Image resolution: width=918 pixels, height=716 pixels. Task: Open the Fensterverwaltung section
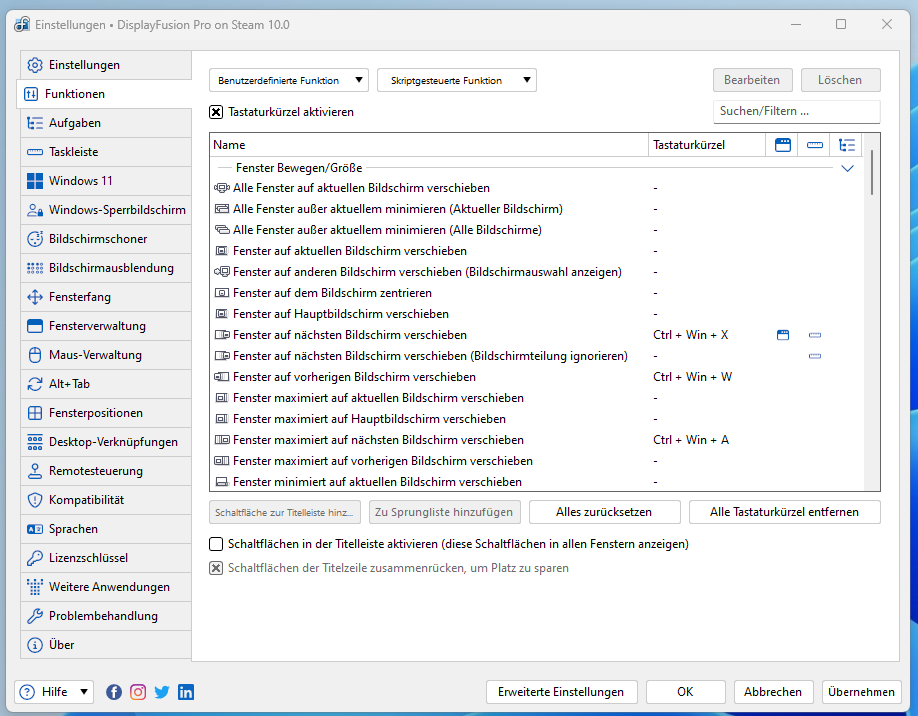[x=106, y=326]
